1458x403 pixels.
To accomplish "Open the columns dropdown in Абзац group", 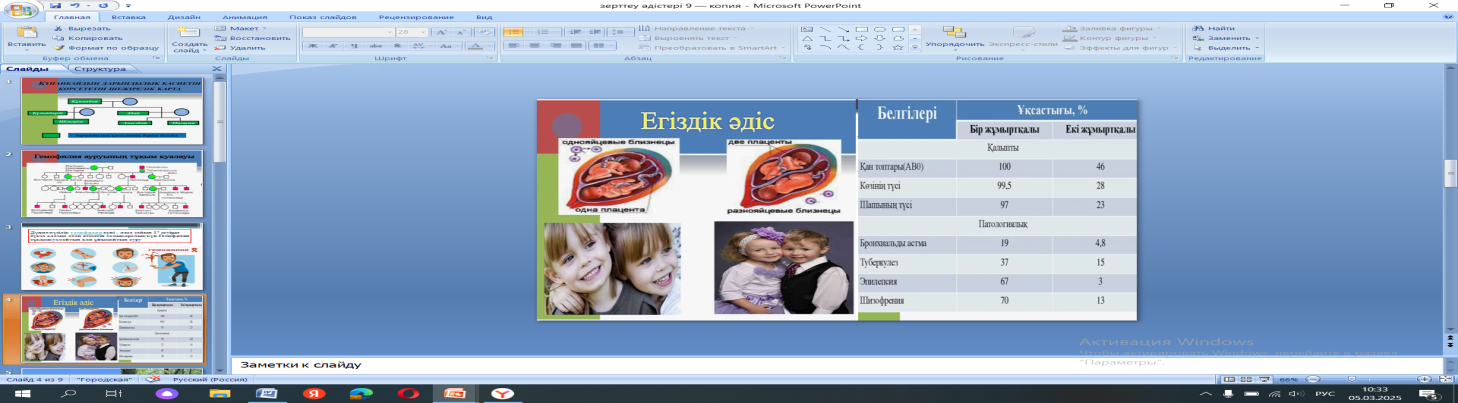I will point(602,46).
